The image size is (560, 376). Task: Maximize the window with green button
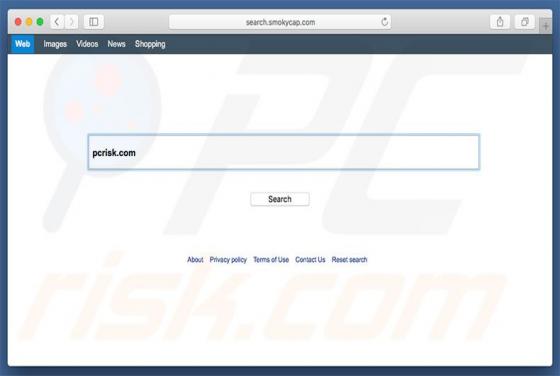[40, 22]
